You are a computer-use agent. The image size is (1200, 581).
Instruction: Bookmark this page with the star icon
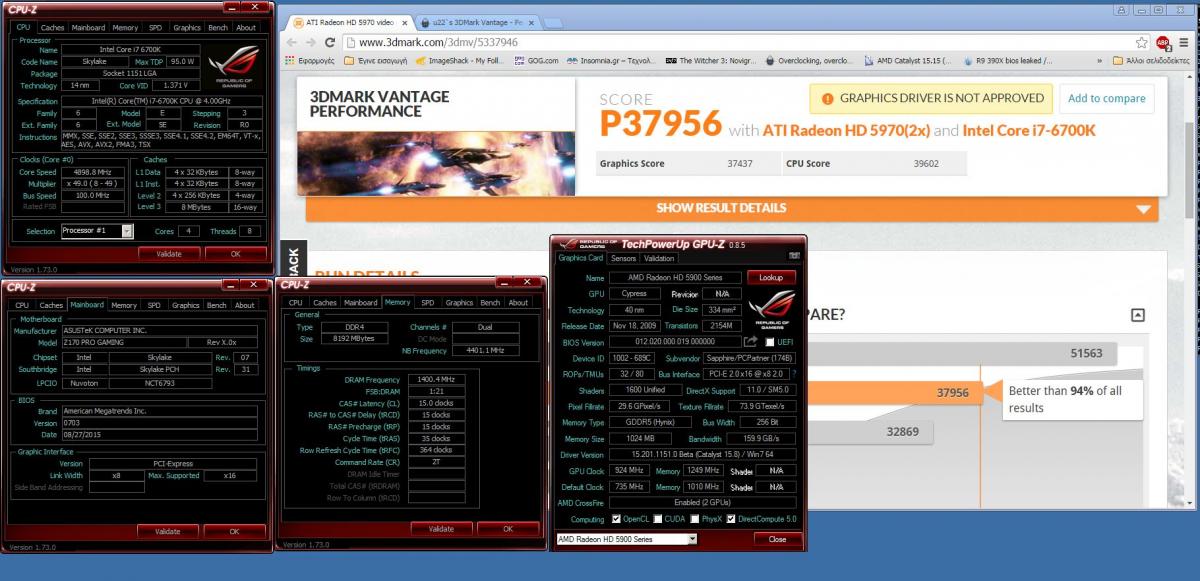coord(1142,42)
